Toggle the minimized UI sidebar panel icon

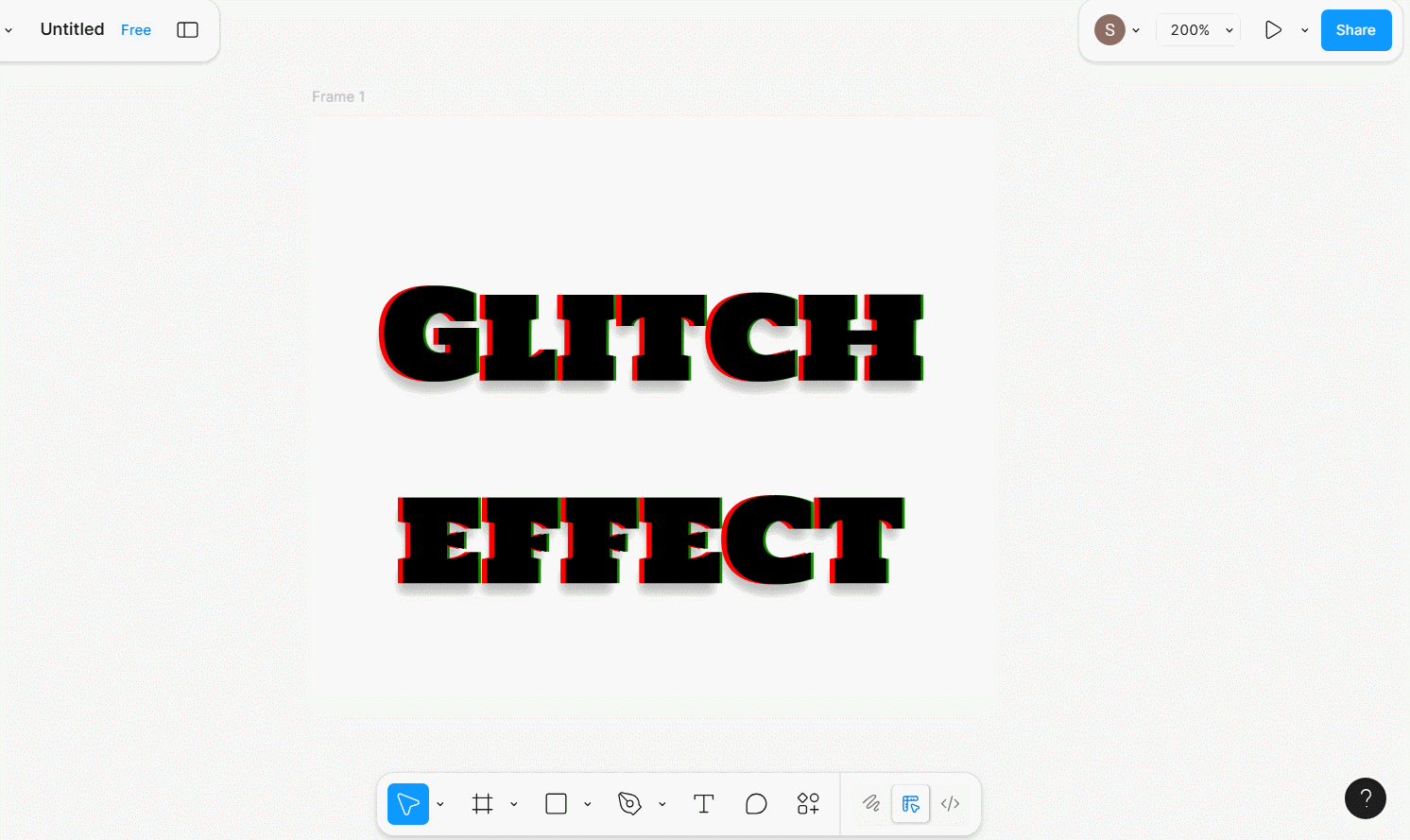188,30
